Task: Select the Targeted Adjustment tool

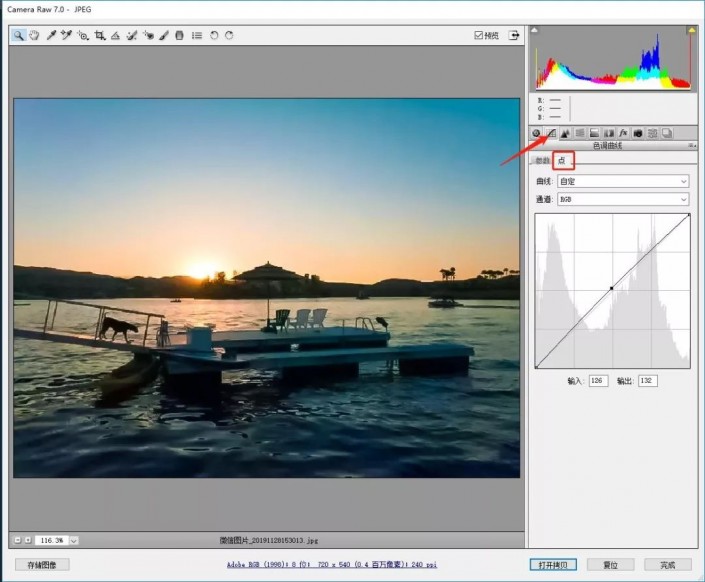Action: tap(83, 35)
